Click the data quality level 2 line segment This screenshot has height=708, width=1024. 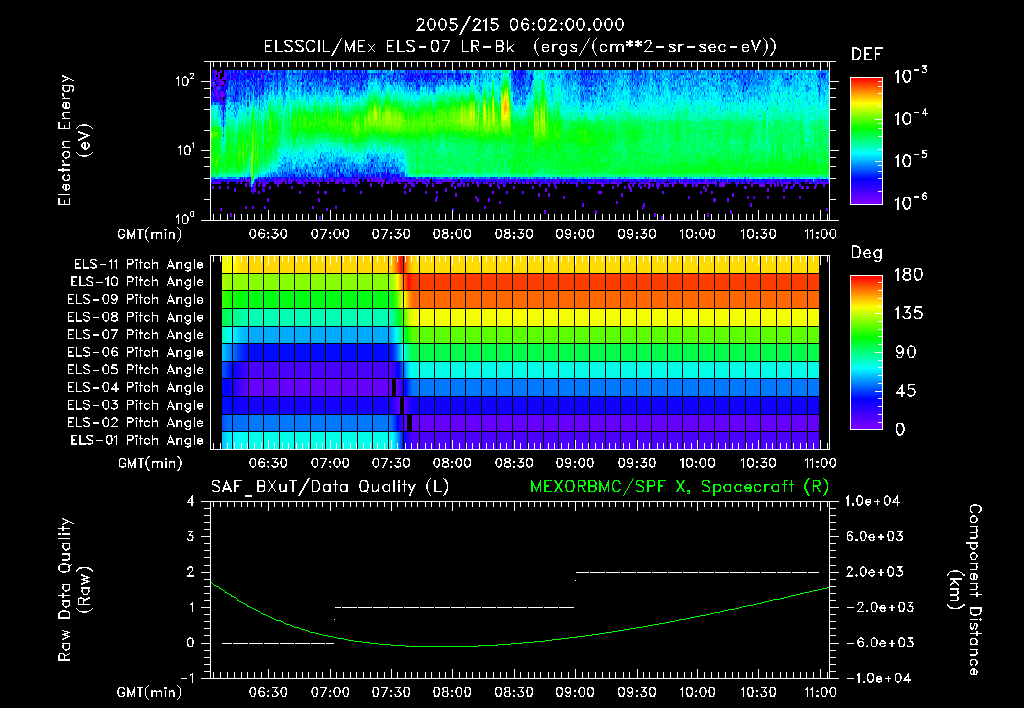click(697, 572)
